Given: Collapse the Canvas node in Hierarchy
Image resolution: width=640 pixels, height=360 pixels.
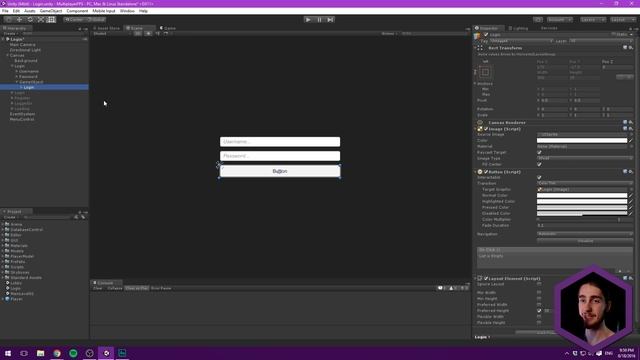Looking at the screenshot, I should tap(7, 55).
